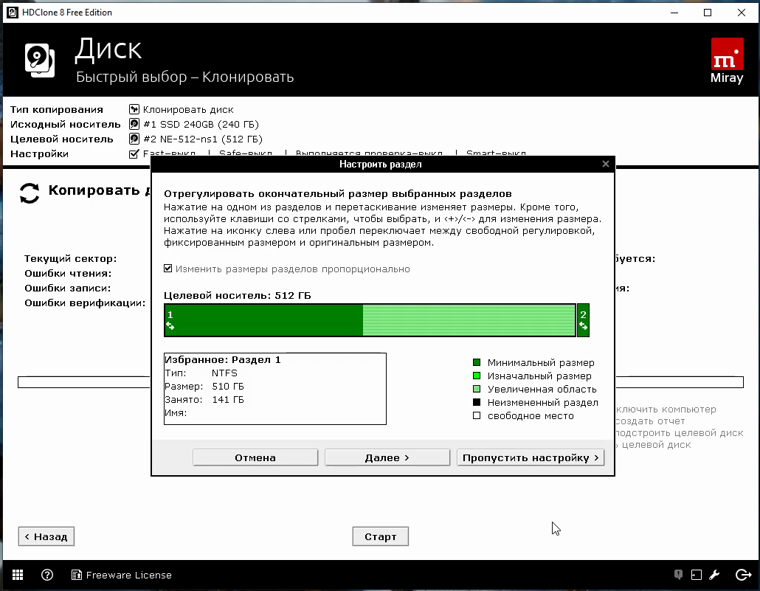The height and width of the screenshot is (591, 760).
Task: Click Пропустить настройку button
Action: 530,458
